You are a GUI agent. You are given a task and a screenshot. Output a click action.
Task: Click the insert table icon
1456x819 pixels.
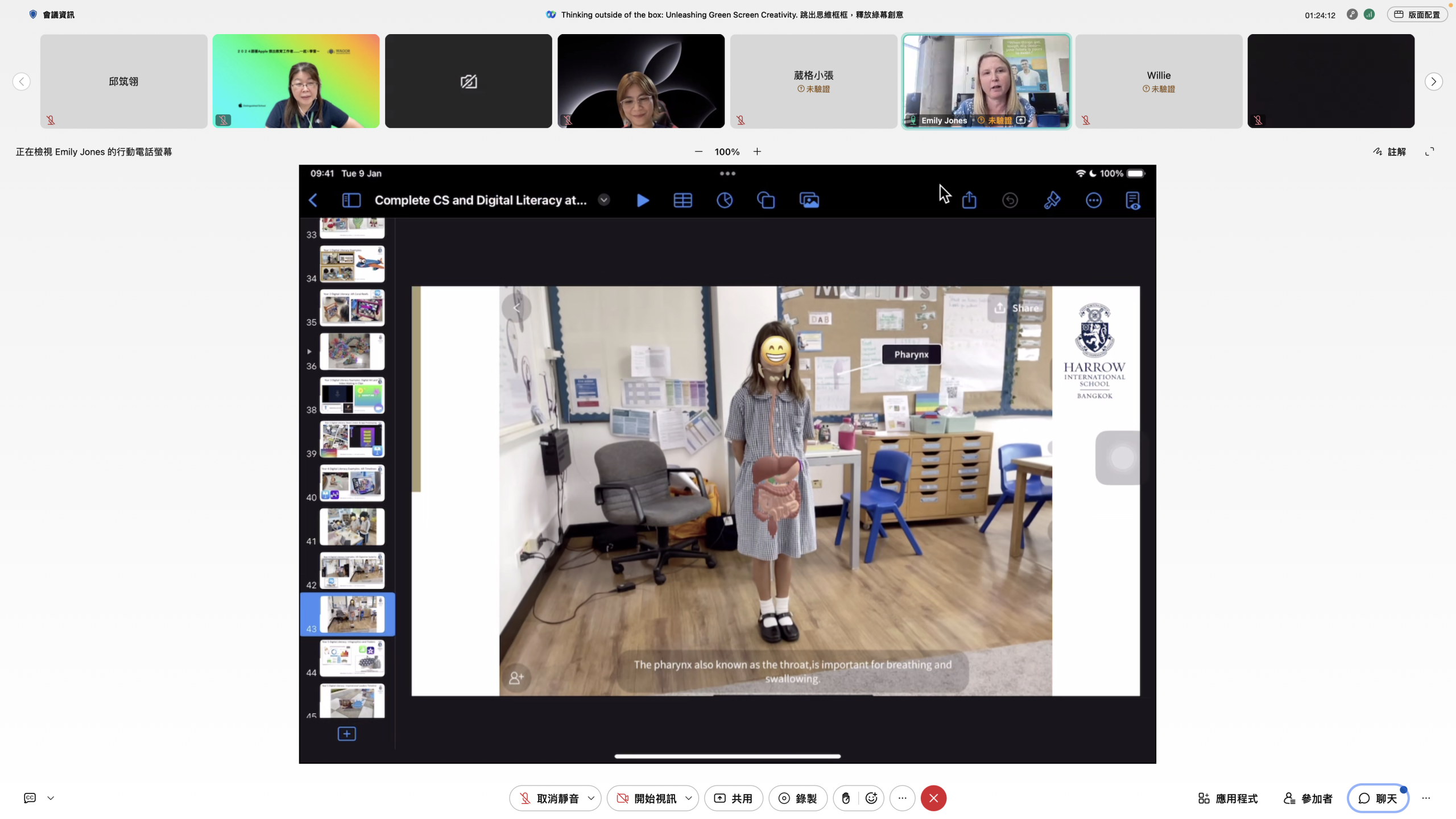pos(682,200)
